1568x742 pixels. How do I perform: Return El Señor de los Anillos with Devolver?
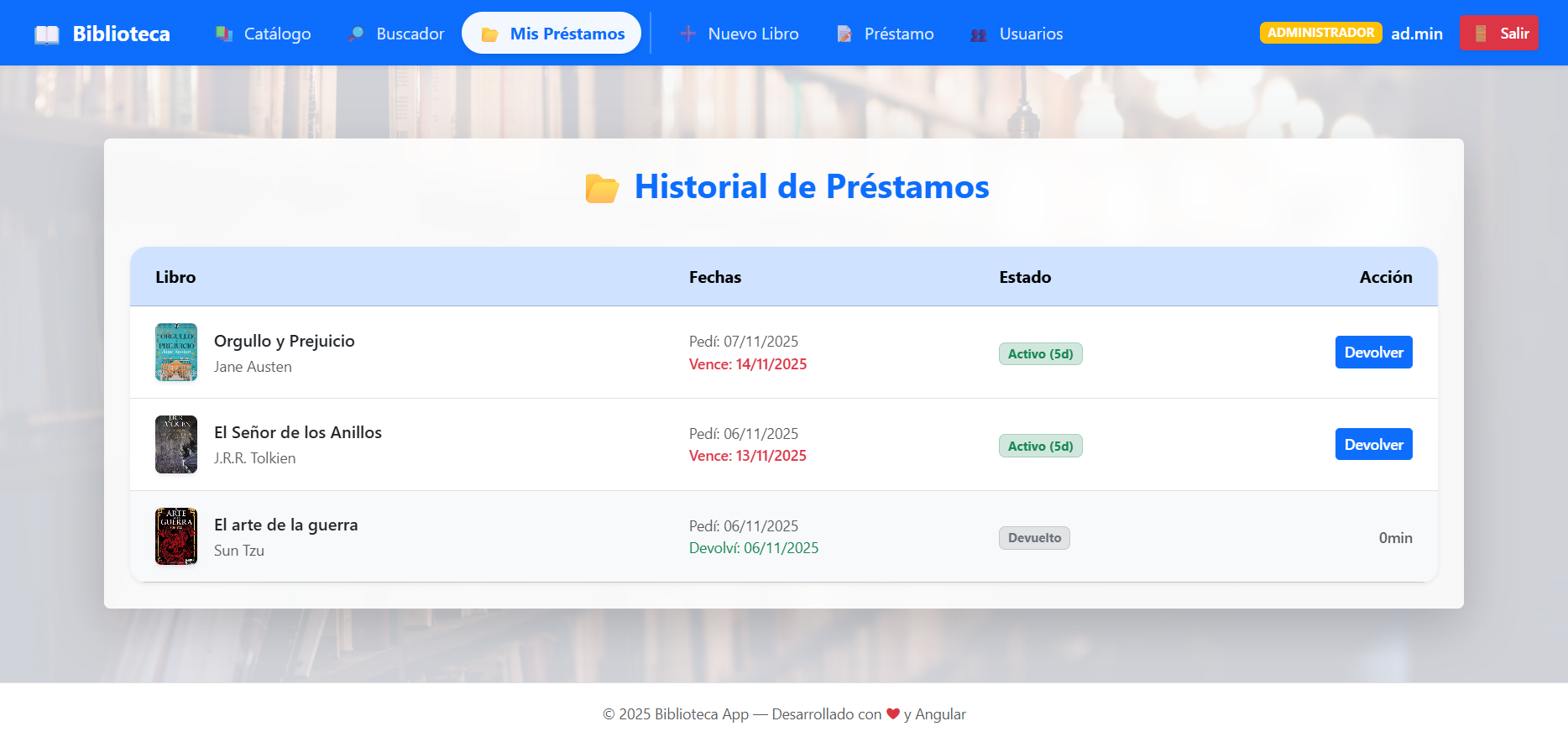tap(1373, 444)
